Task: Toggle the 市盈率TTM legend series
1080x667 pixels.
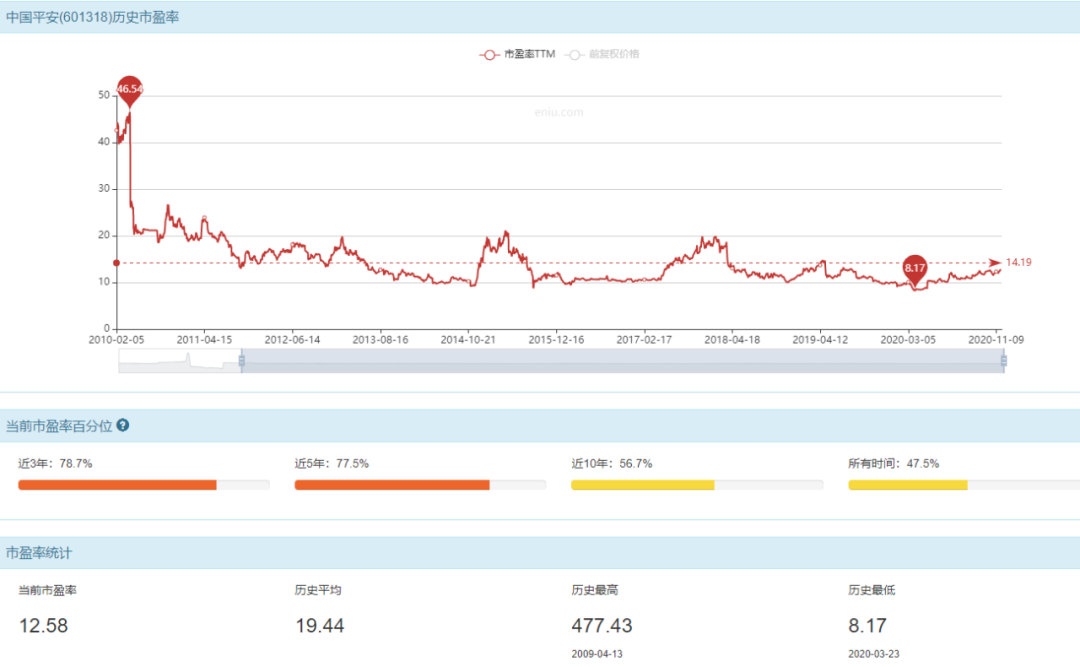Action: (x=517, y=54)
